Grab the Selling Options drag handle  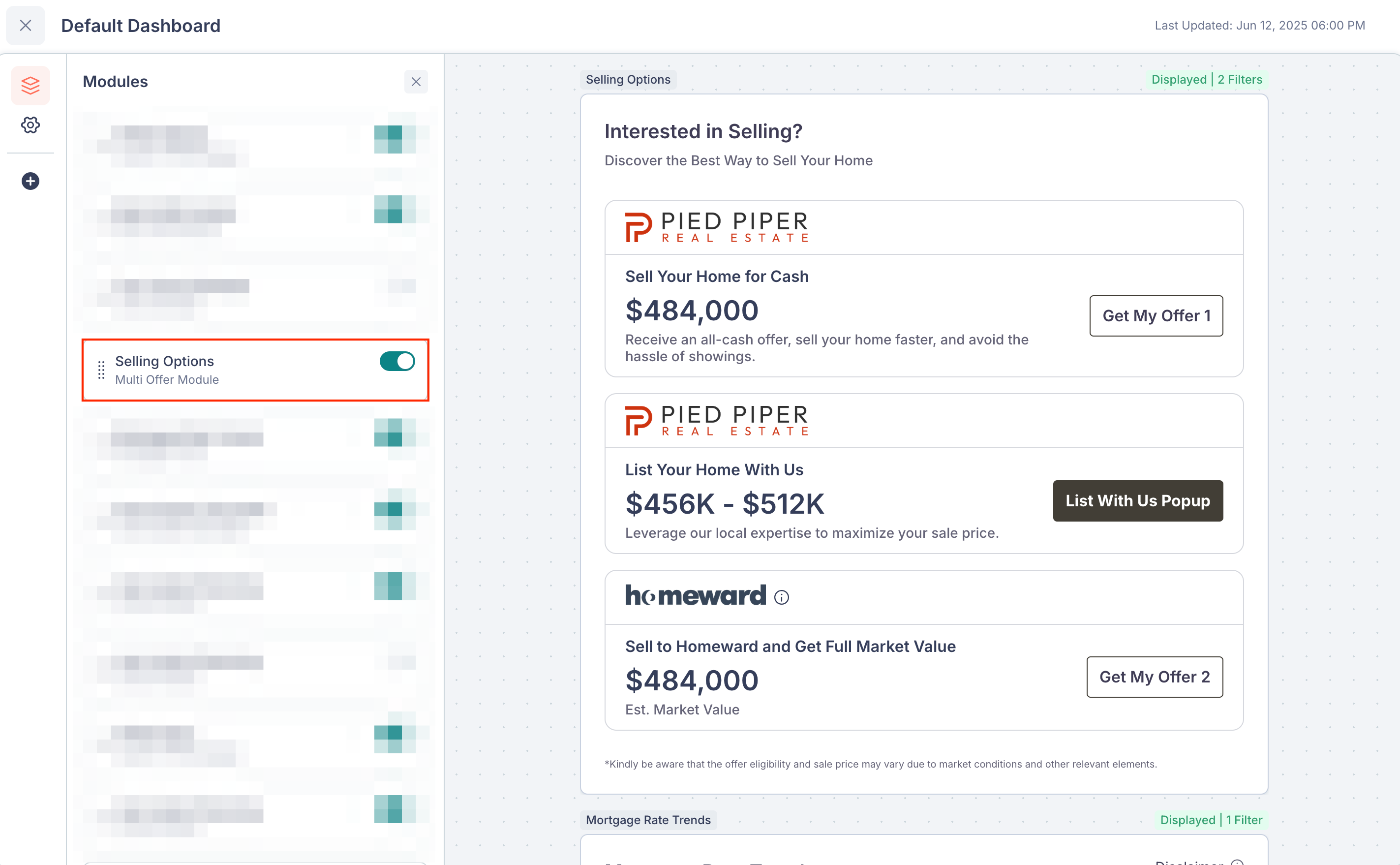tap(101, 370)
